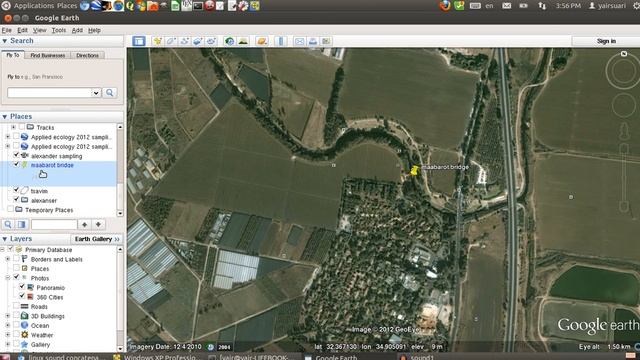Uncheck the alexander sampling place
Viewport: 640px width, 360px height.
coord(16,155)
